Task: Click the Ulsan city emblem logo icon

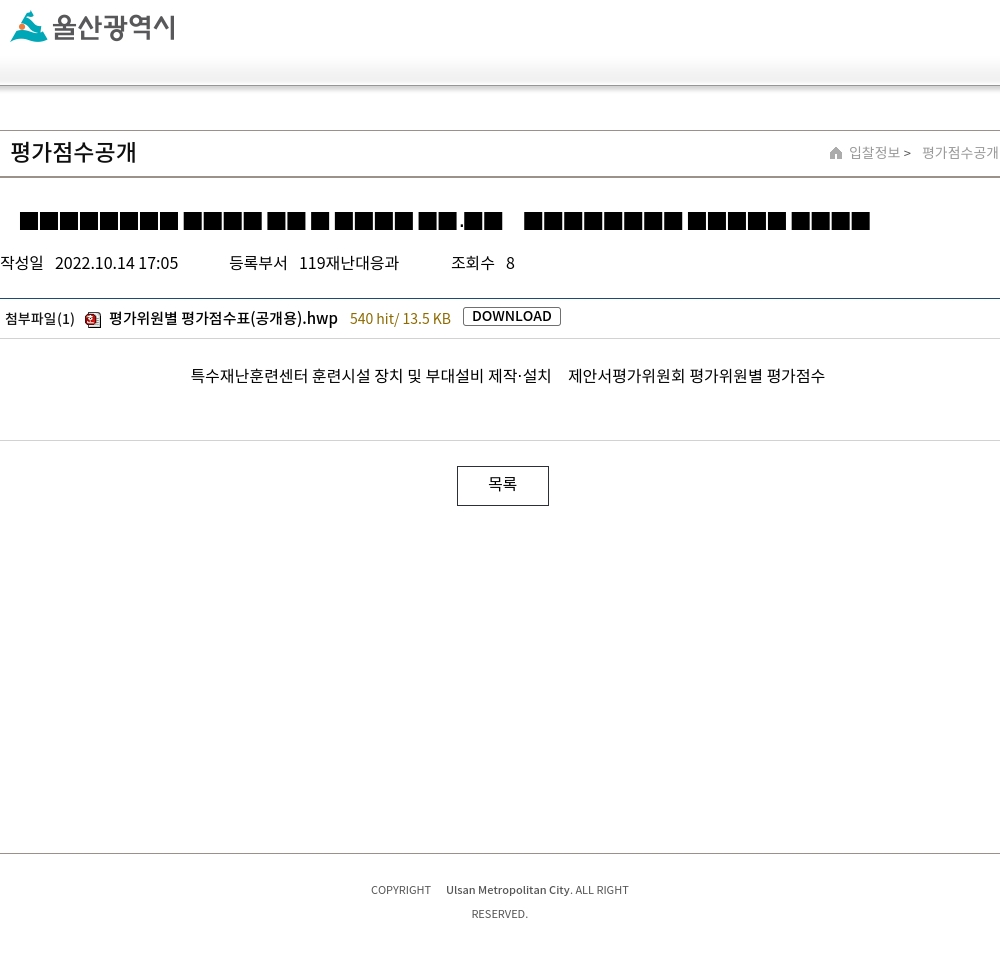Action: [29, 27]
